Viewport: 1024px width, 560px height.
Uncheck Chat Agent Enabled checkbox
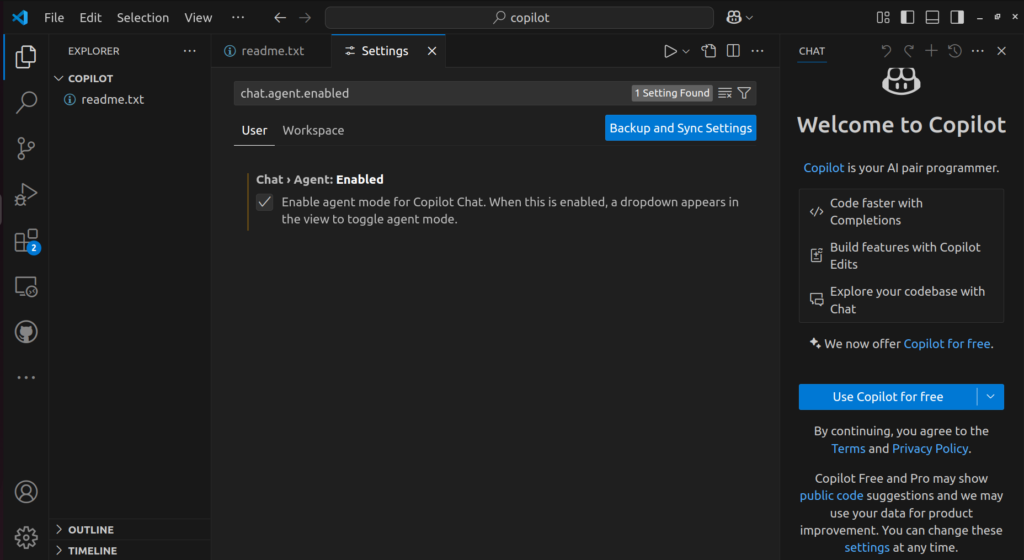[x=264, y=202]
